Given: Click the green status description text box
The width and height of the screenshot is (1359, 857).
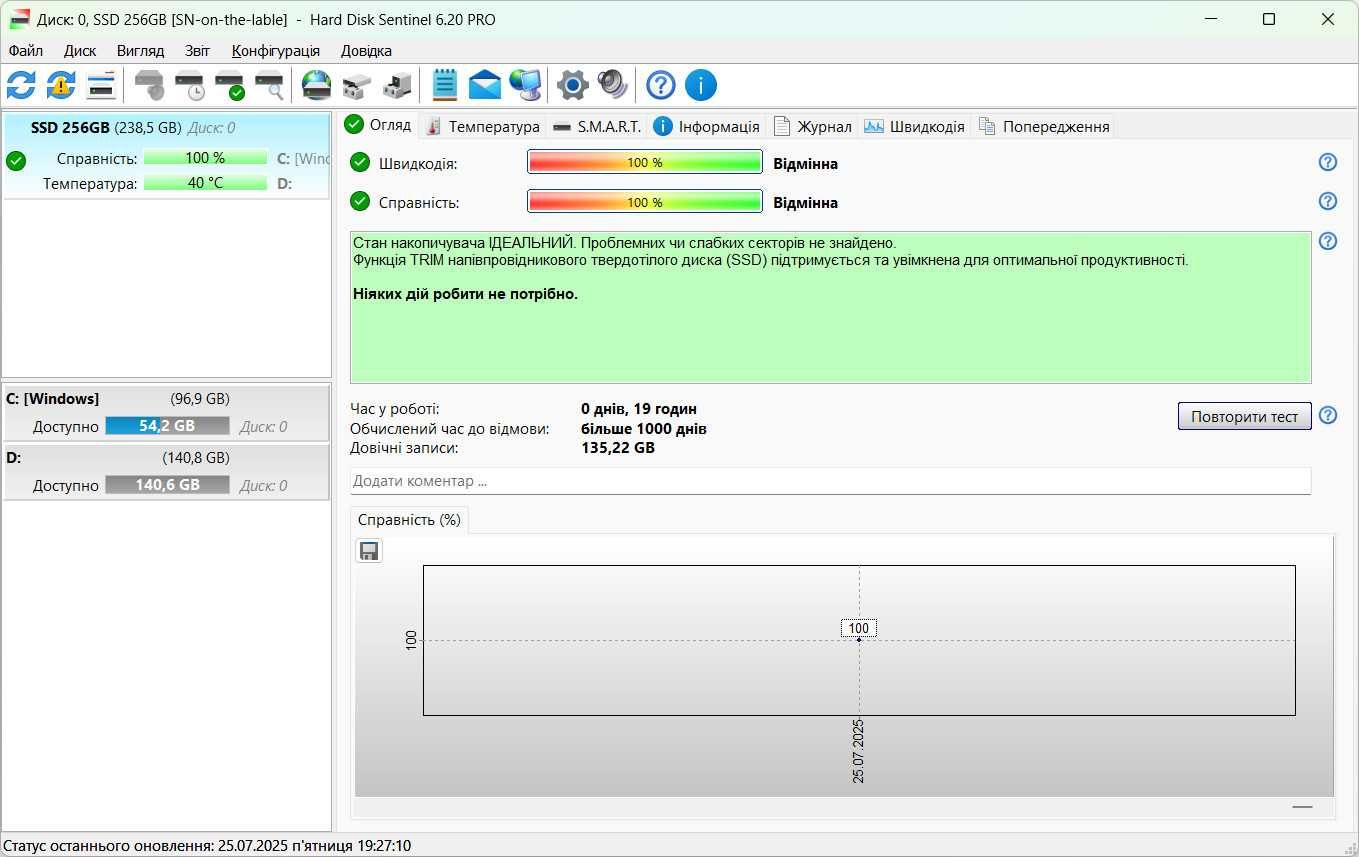Looking at the screenshot, I should (x=830, y=307).
